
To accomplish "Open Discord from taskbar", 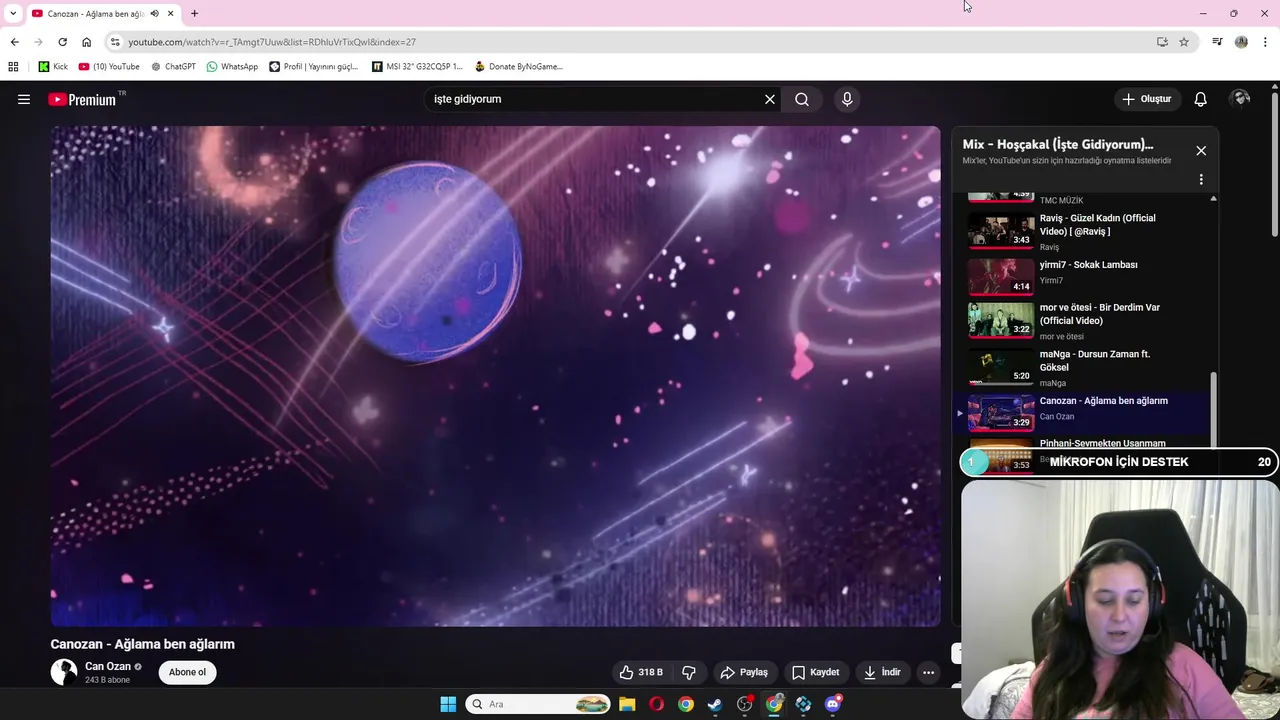I will pos(833,704).
